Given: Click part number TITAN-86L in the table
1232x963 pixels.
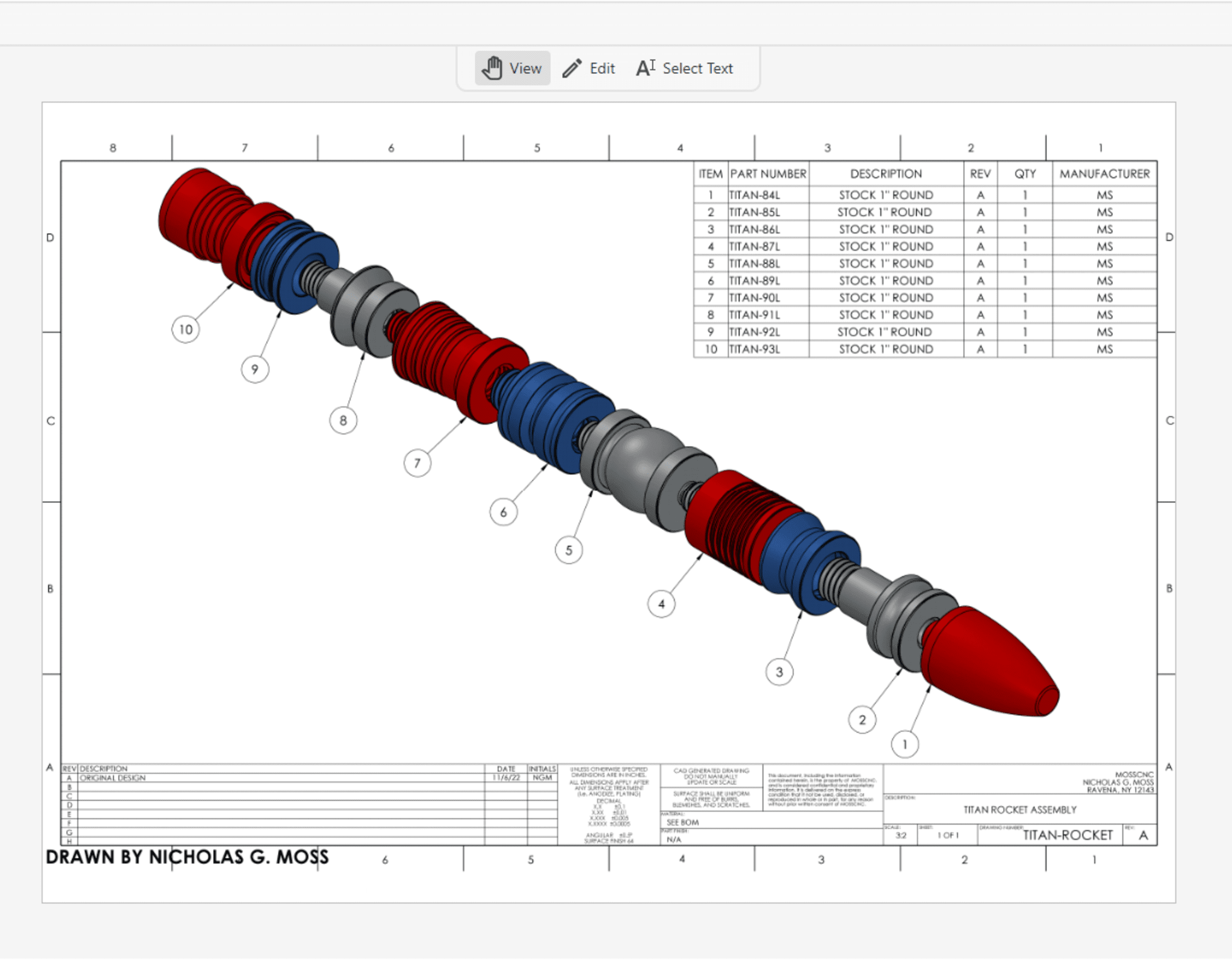Looking at the screenshot, I should click(754, 230).
